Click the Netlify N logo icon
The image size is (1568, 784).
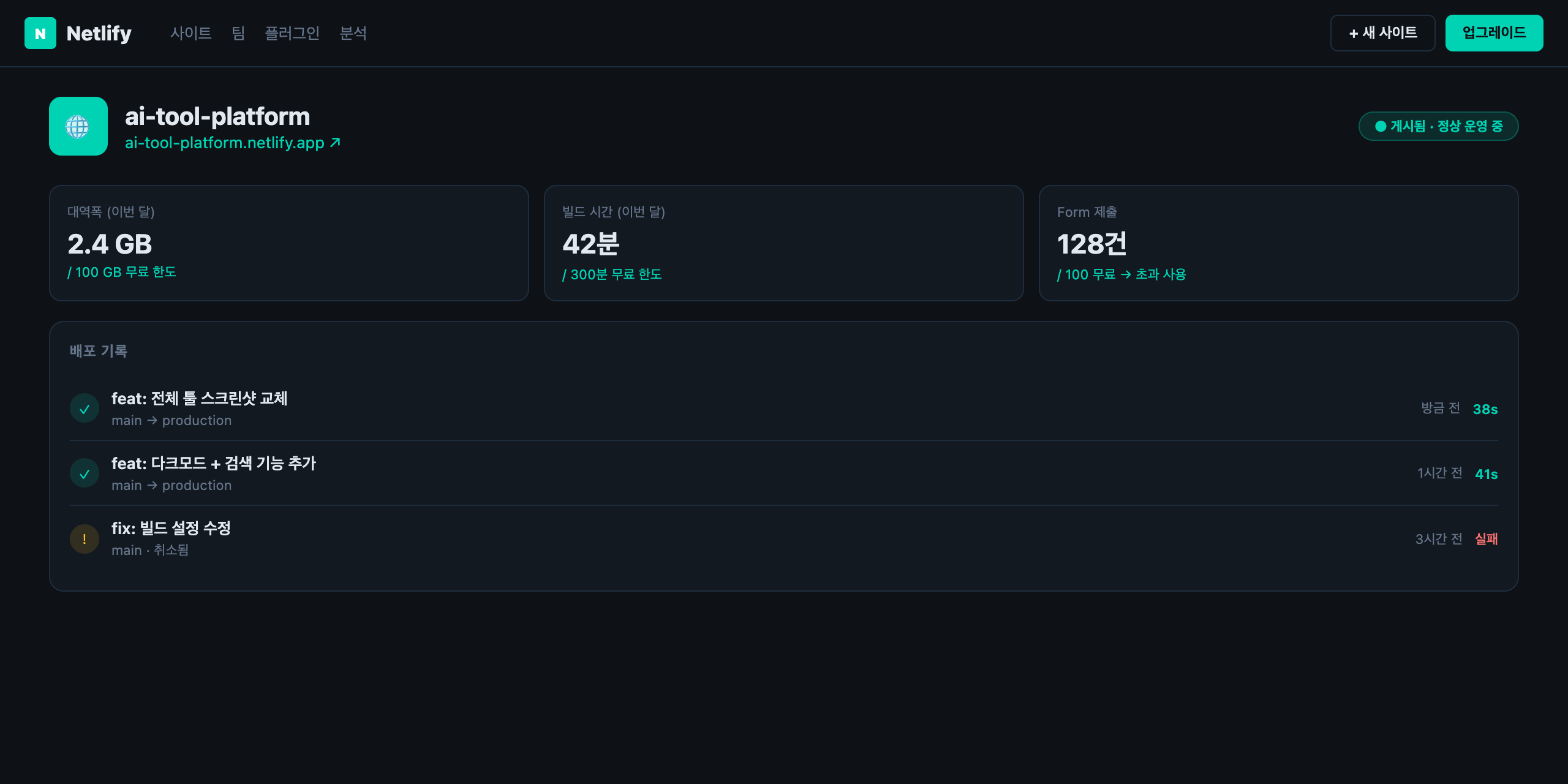40,33
